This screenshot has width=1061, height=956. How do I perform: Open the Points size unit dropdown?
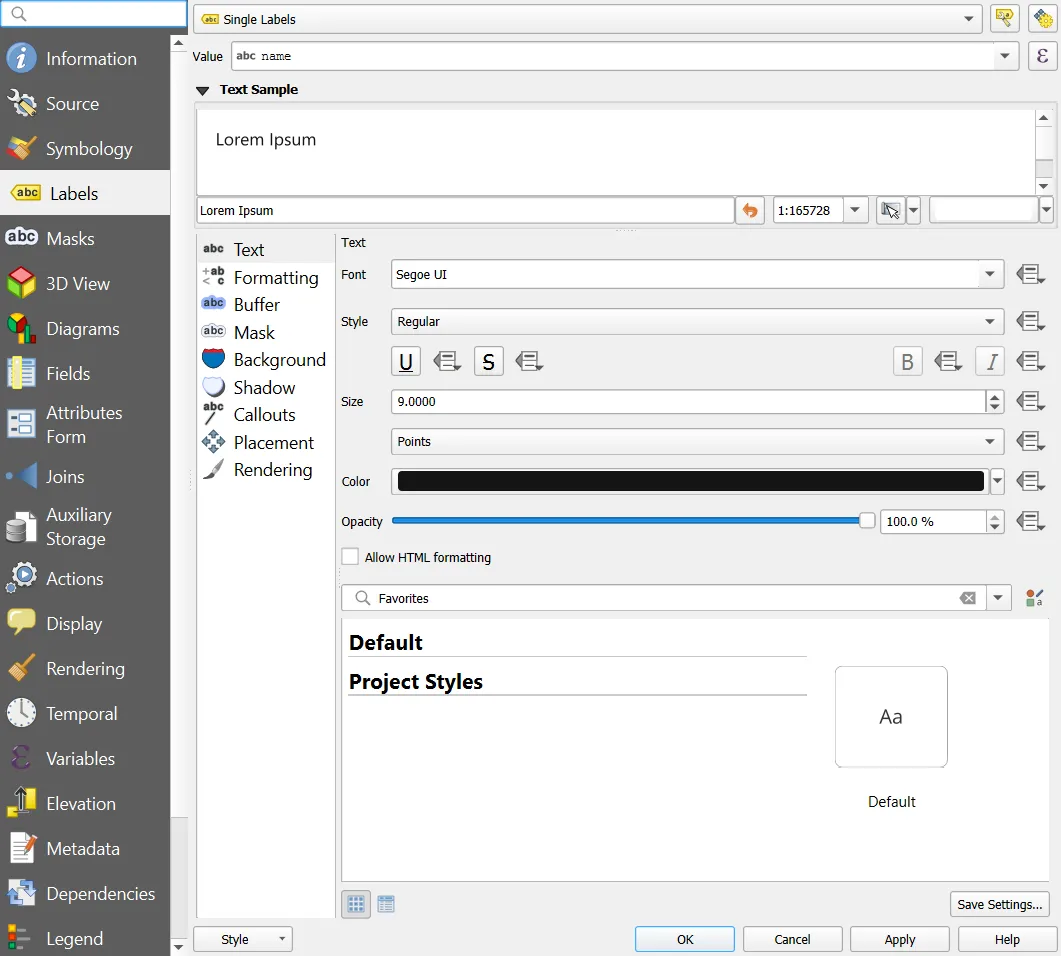pos(697,442)
